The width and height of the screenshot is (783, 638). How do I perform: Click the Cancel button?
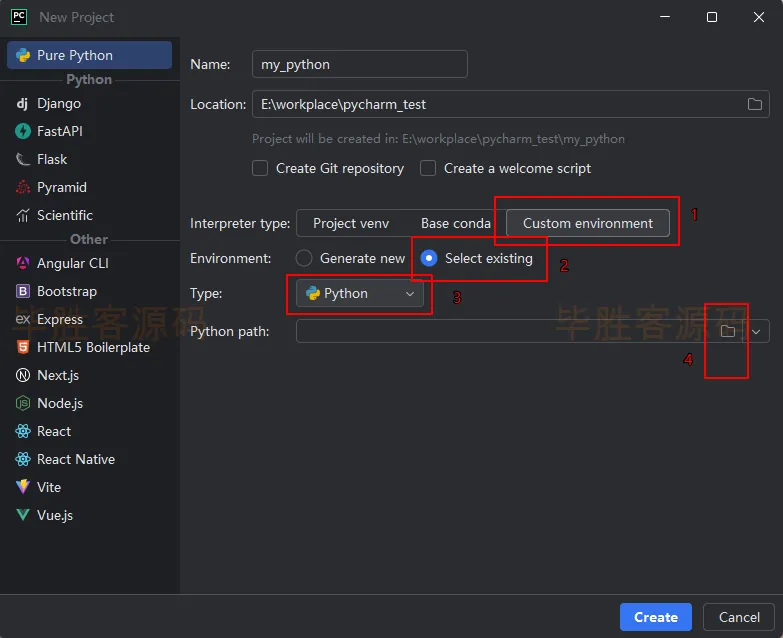(739, 617)
